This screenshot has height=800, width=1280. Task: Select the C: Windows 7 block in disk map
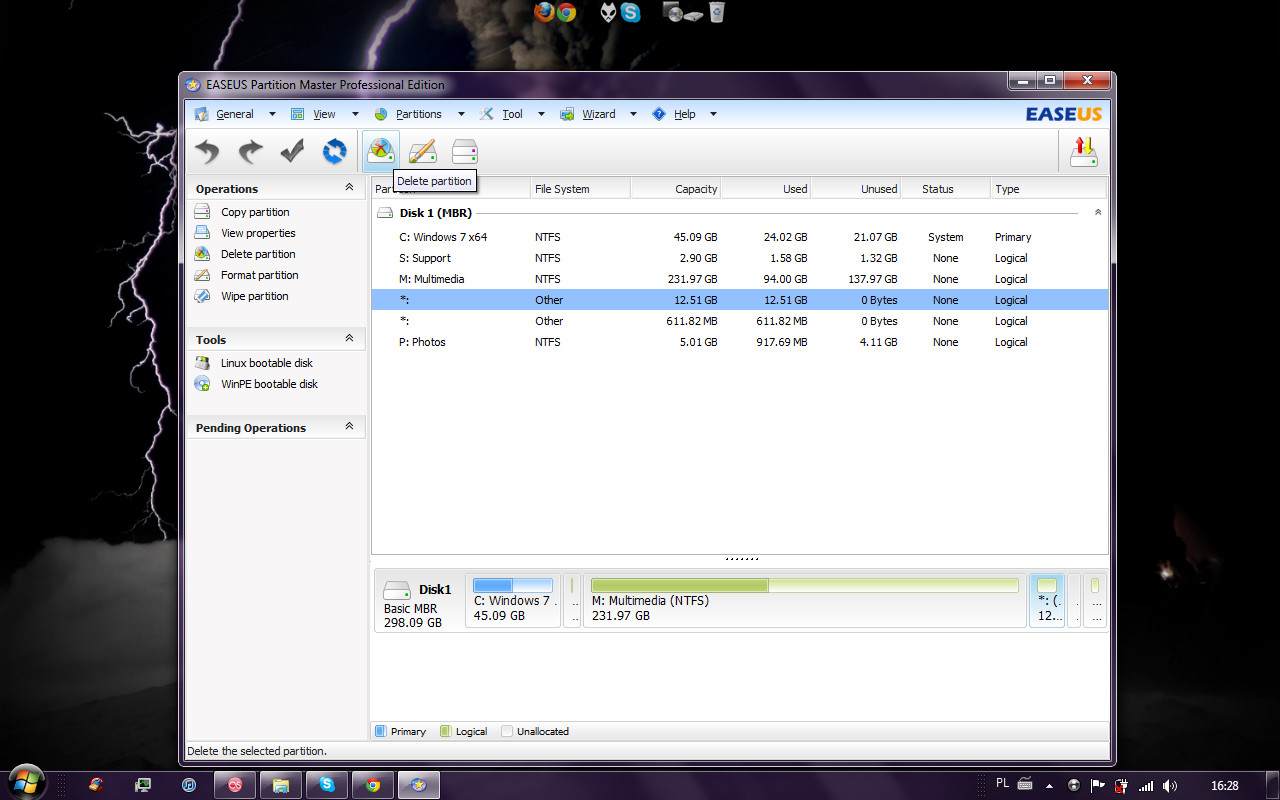513,601
